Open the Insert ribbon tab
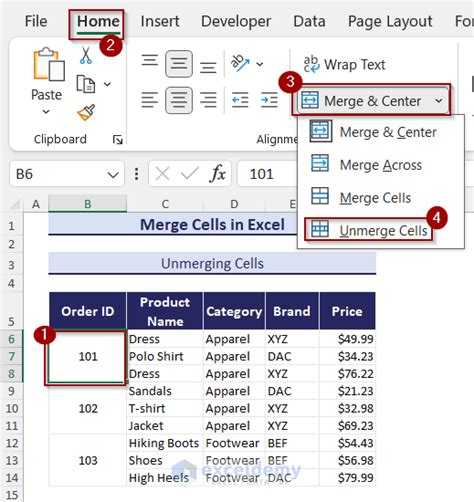474x502 pixels. pos(160,22)
